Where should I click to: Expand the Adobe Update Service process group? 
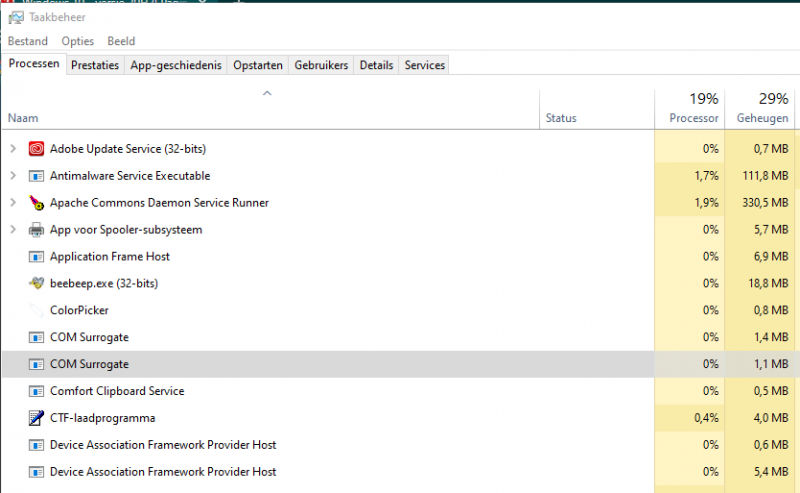tap(13, 149)
